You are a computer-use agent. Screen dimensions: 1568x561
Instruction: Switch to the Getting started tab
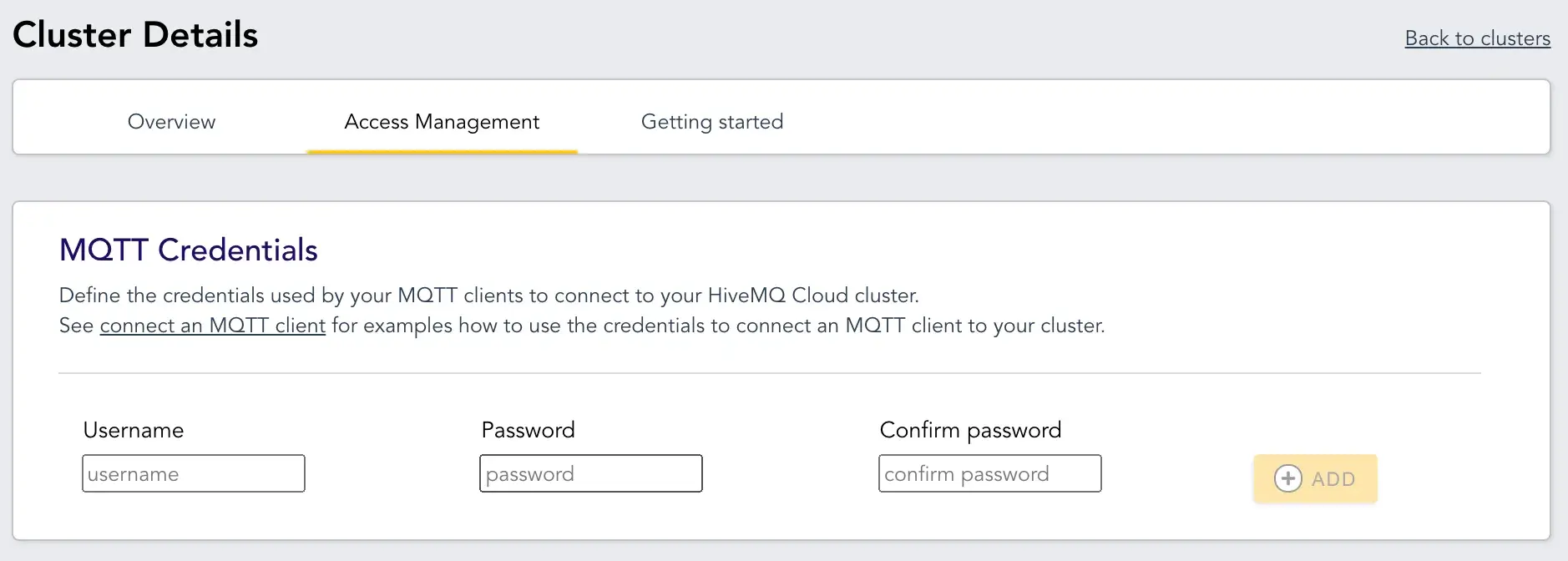712,122
